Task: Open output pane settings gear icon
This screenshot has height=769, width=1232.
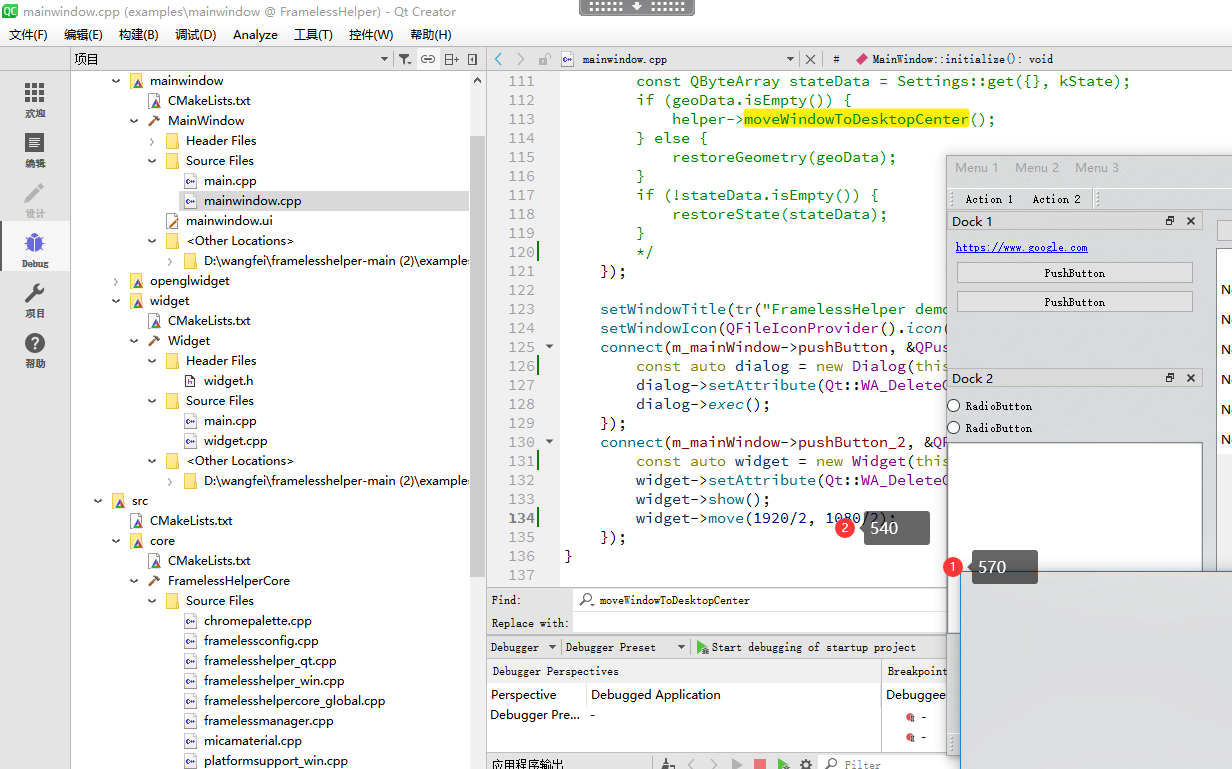Action: pos(806,762)
